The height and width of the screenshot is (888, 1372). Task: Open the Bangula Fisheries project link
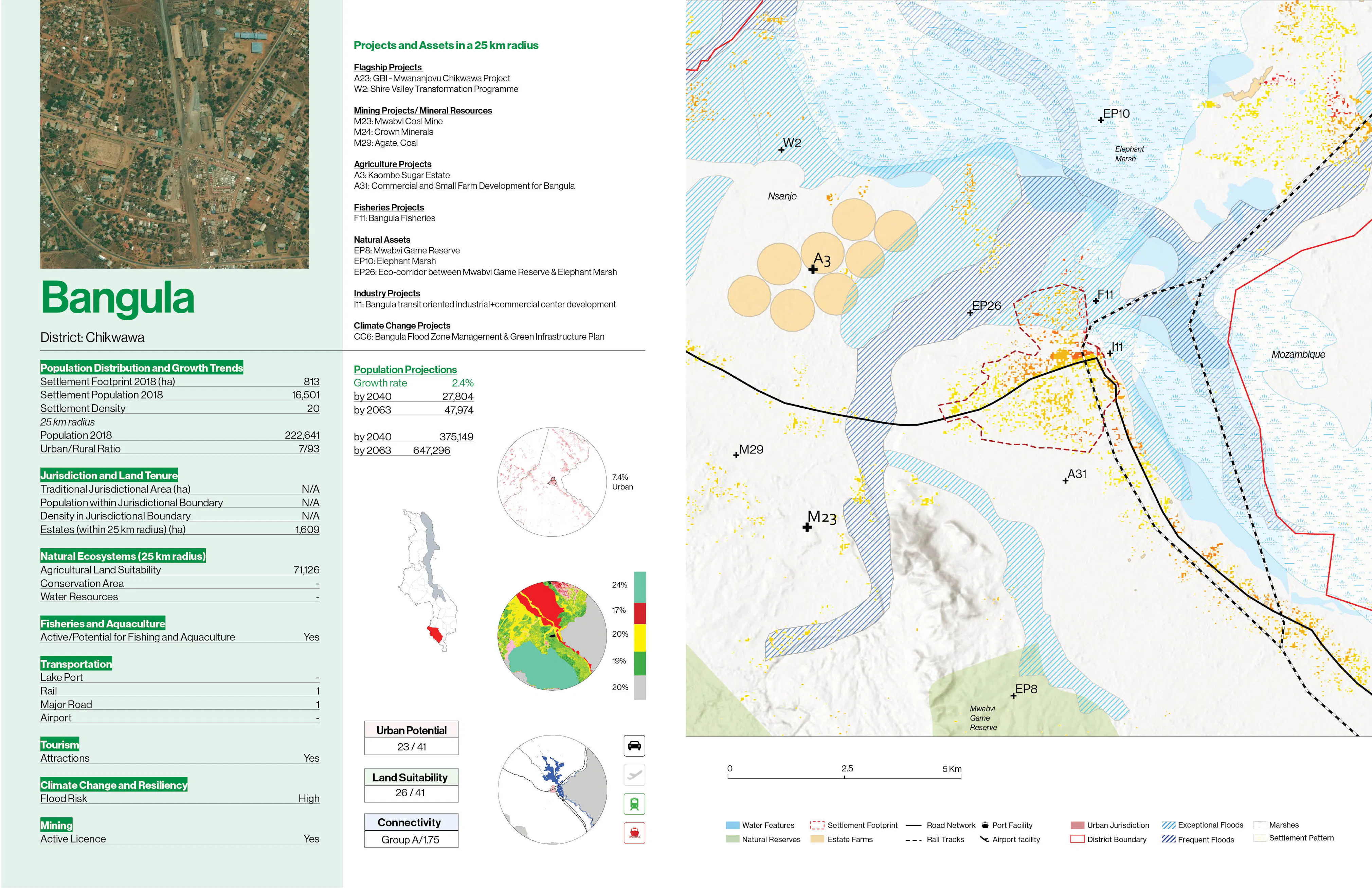click(x=395, y=218)
